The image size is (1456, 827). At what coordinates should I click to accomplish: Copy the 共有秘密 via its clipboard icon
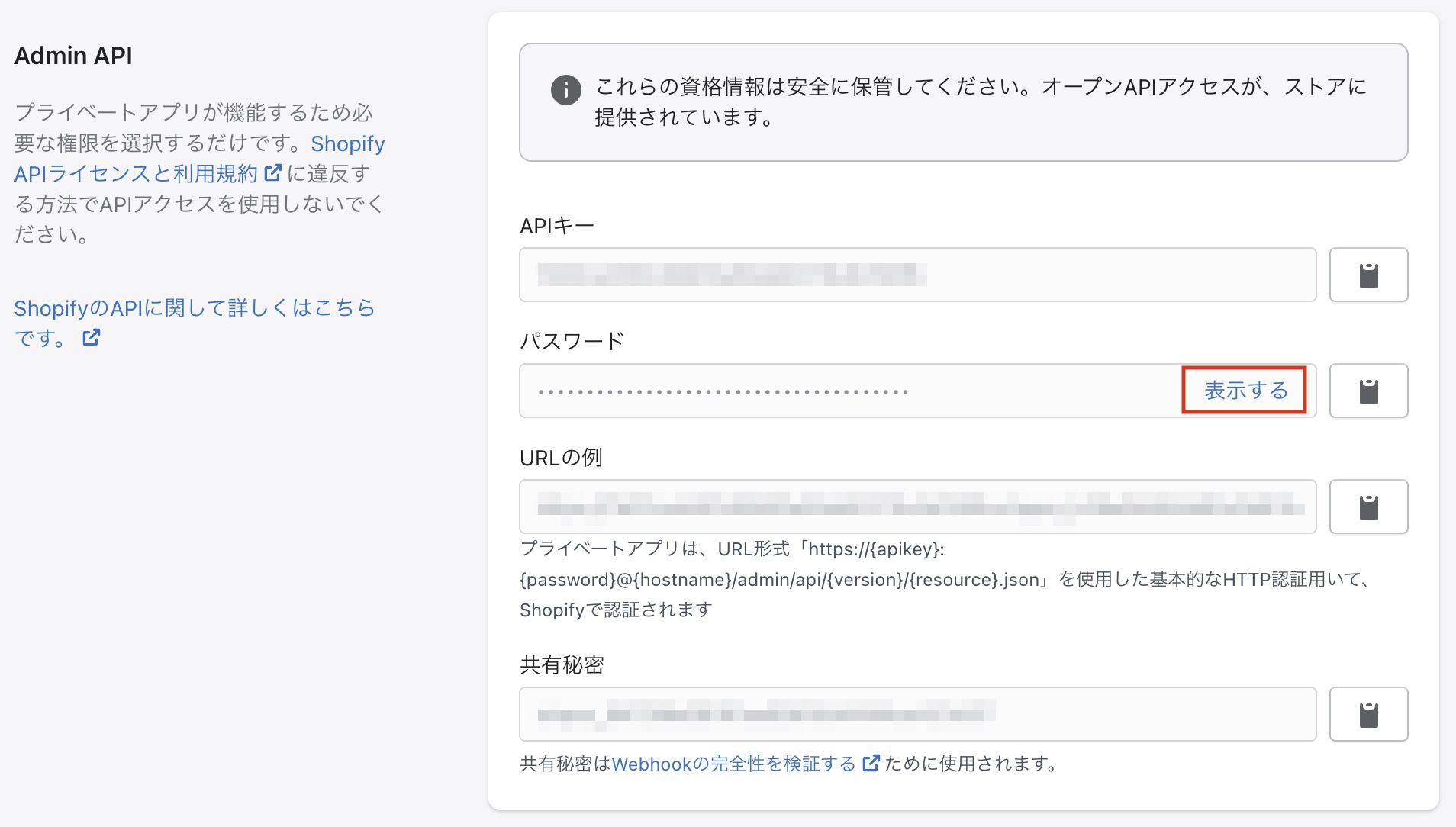pos(1368,714)
